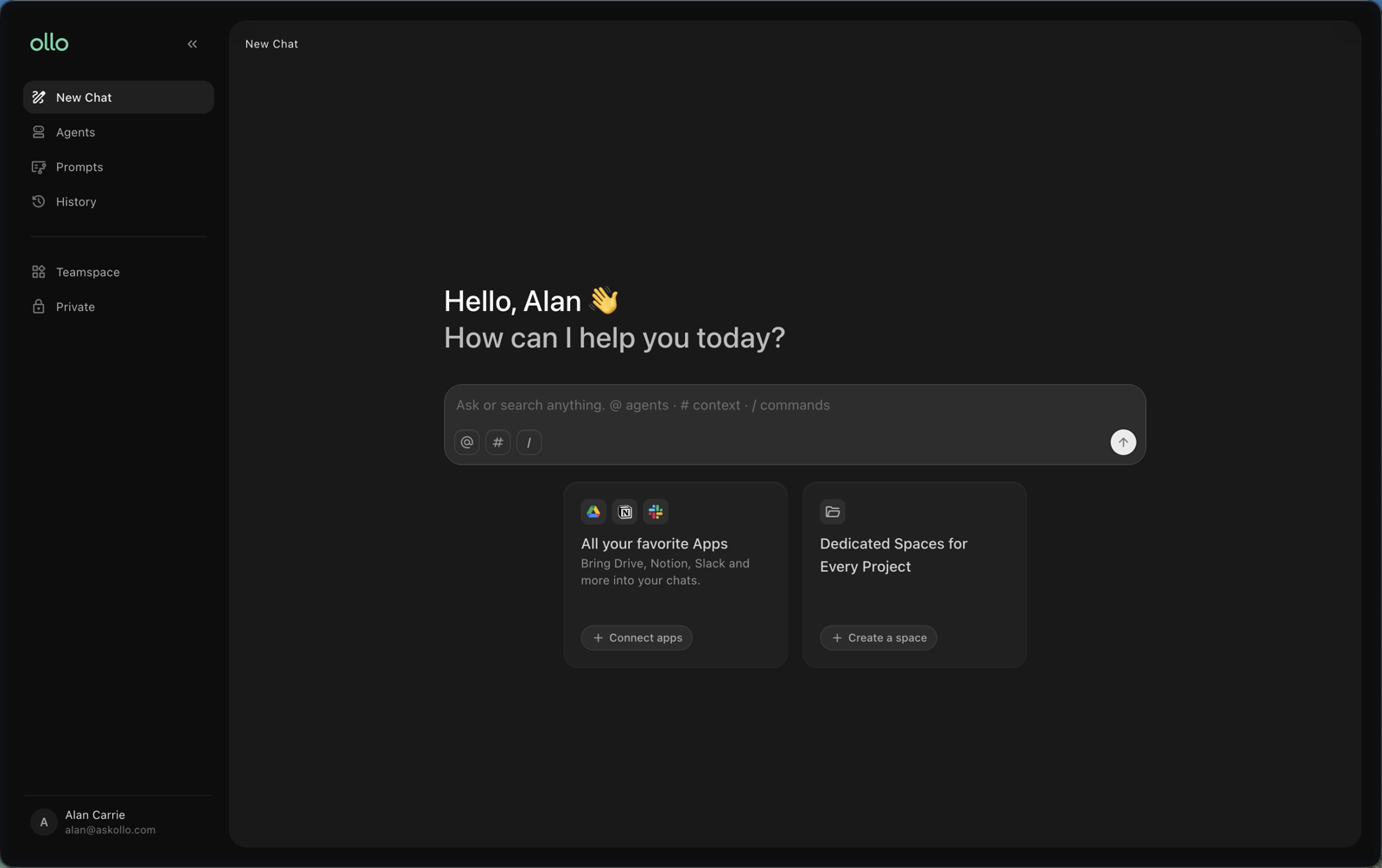Click the New Chat pencil icon
1382x868 pixels.
(x=39, y=98)
